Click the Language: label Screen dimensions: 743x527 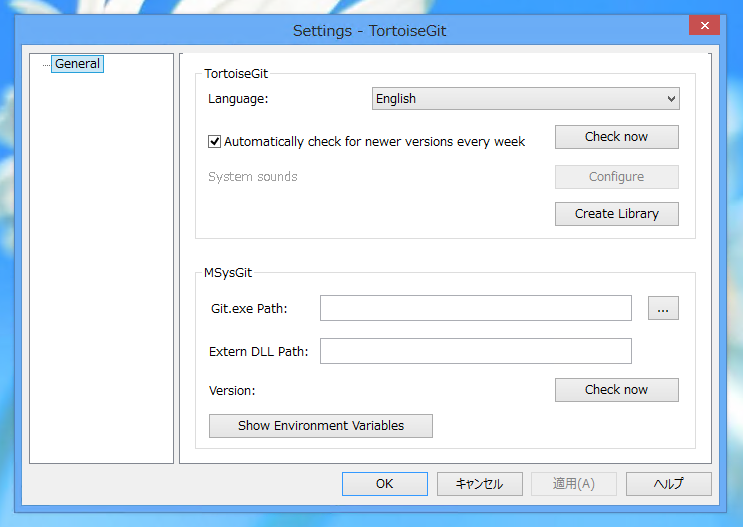pos(238,99)
